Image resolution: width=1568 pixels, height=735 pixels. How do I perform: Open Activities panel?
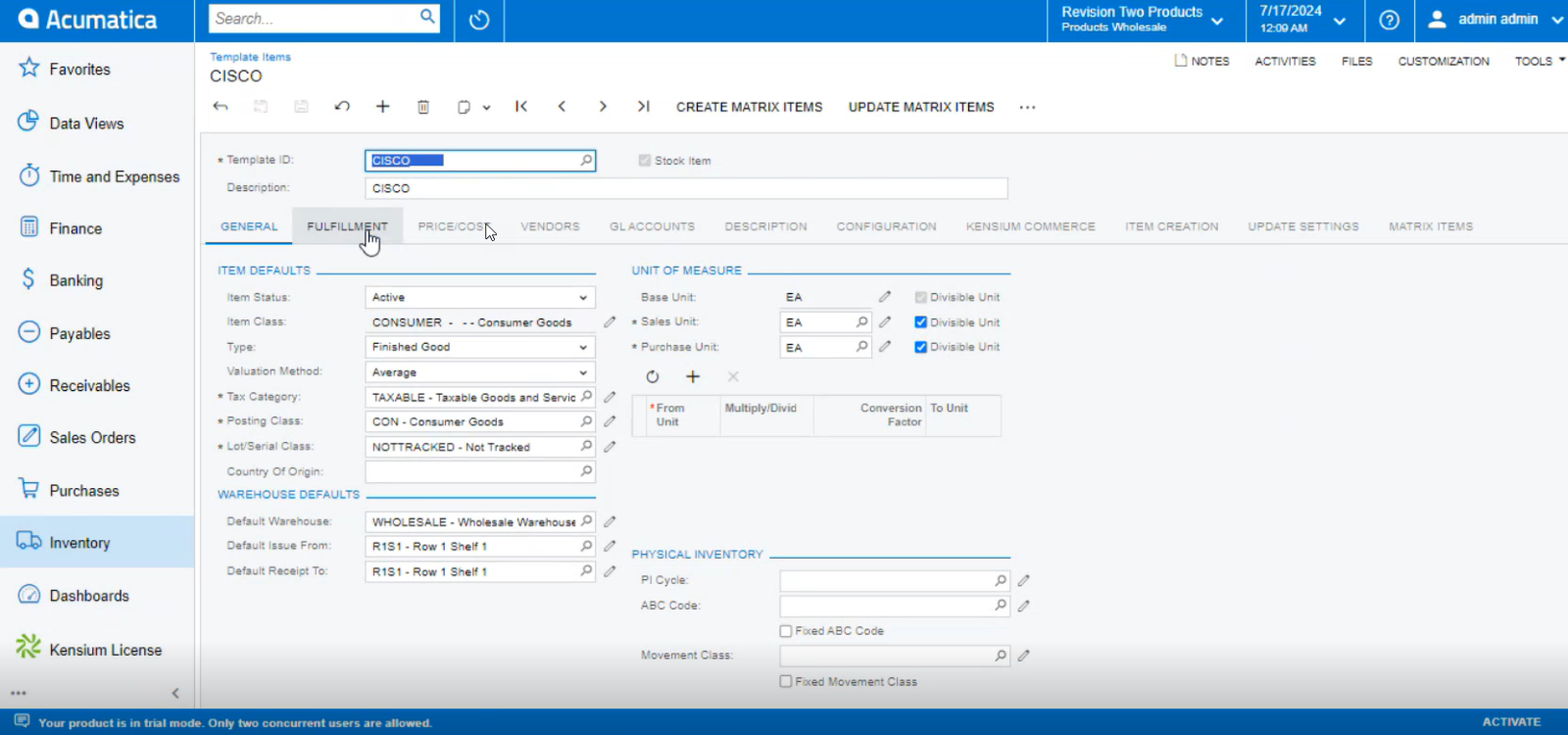(x=1285, y=61)
